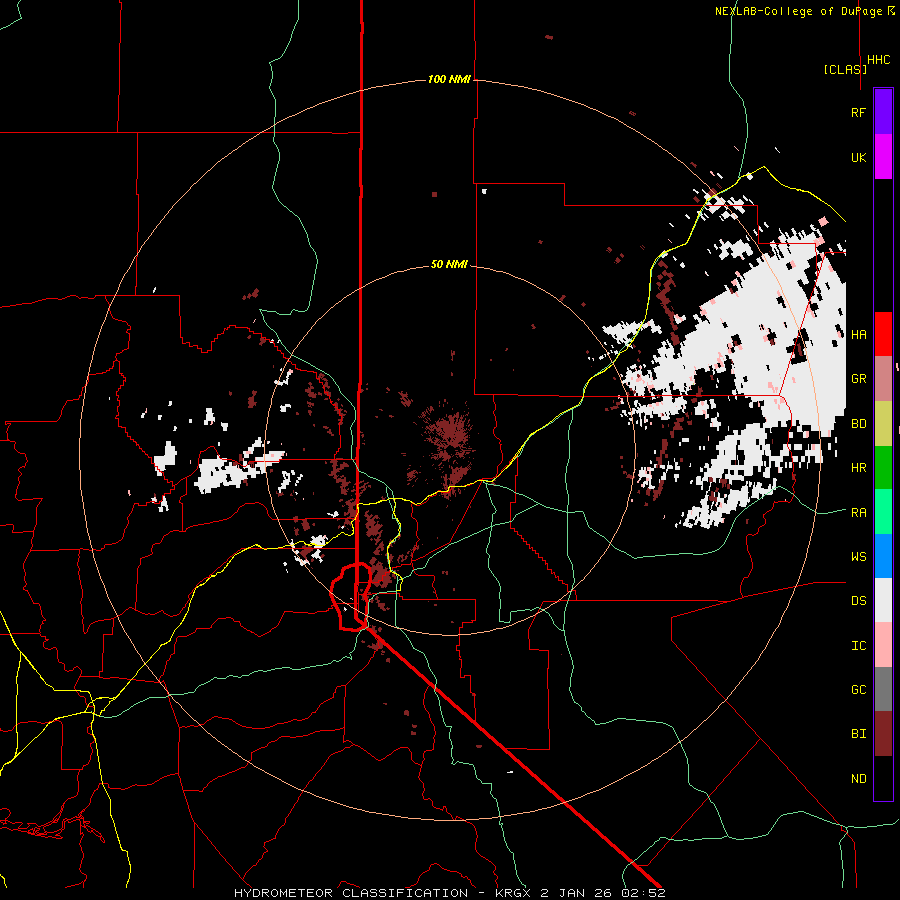
Task: Click the WS legend label
Action: tap(858, 556)
